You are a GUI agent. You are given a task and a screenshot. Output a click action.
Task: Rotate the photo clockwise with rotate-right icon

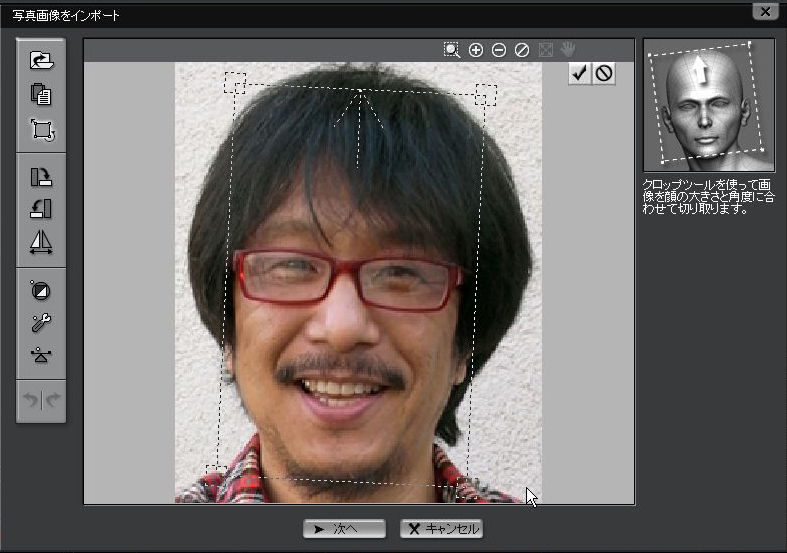[41, 177]
